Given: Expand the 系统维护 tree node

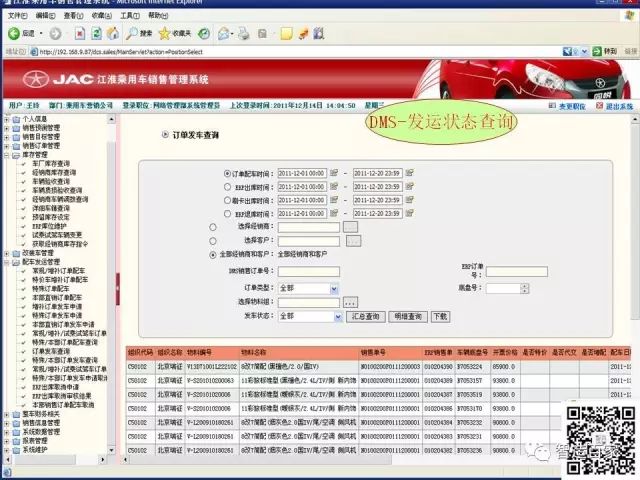Looking at the screenshot, I should click(7, 450).
